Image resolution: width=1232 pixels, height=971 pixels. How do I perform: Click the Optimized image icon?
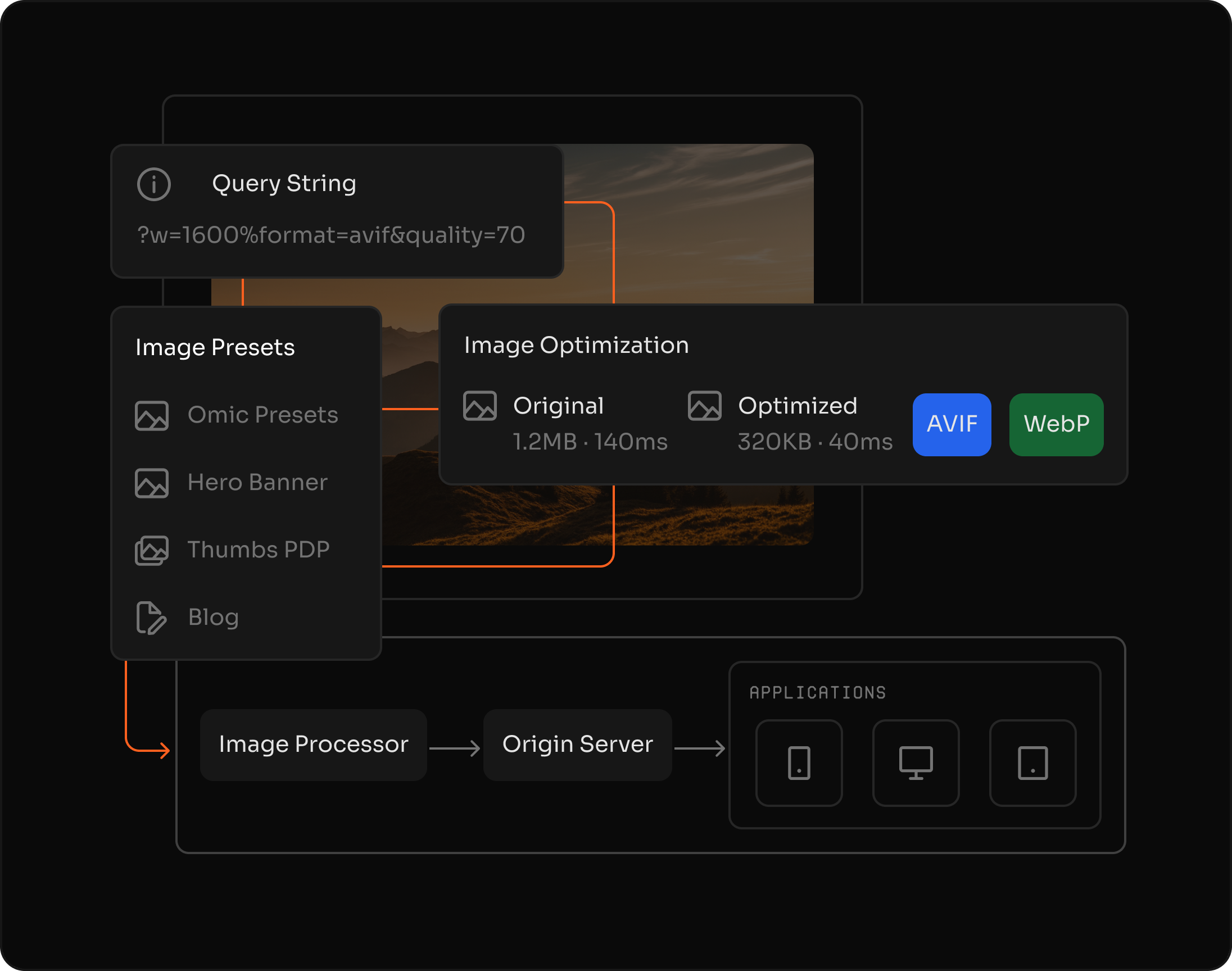click(x=704, y=407)
